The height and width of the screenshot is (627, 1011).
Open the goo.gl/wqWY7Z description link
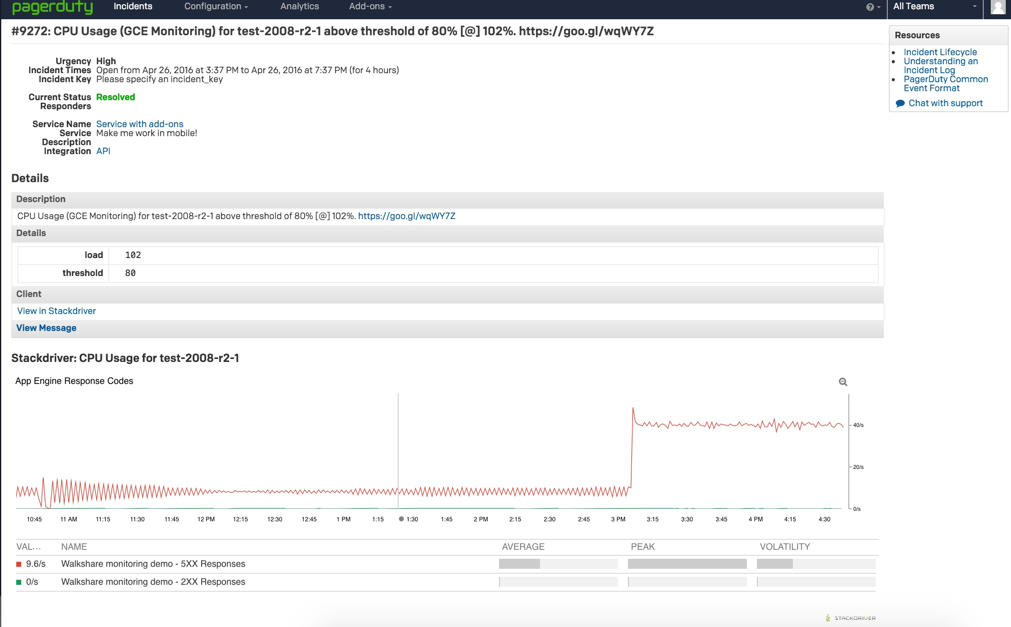[x=407, y=216]
